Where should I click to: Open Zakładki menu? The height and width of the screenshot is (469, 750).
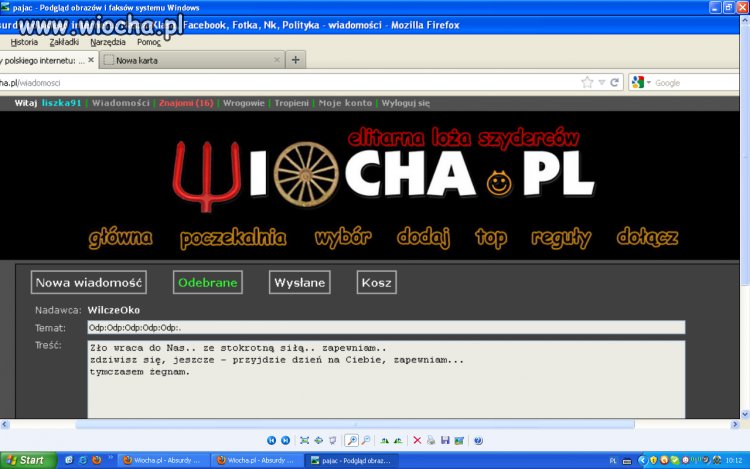[x=64, y=42]
